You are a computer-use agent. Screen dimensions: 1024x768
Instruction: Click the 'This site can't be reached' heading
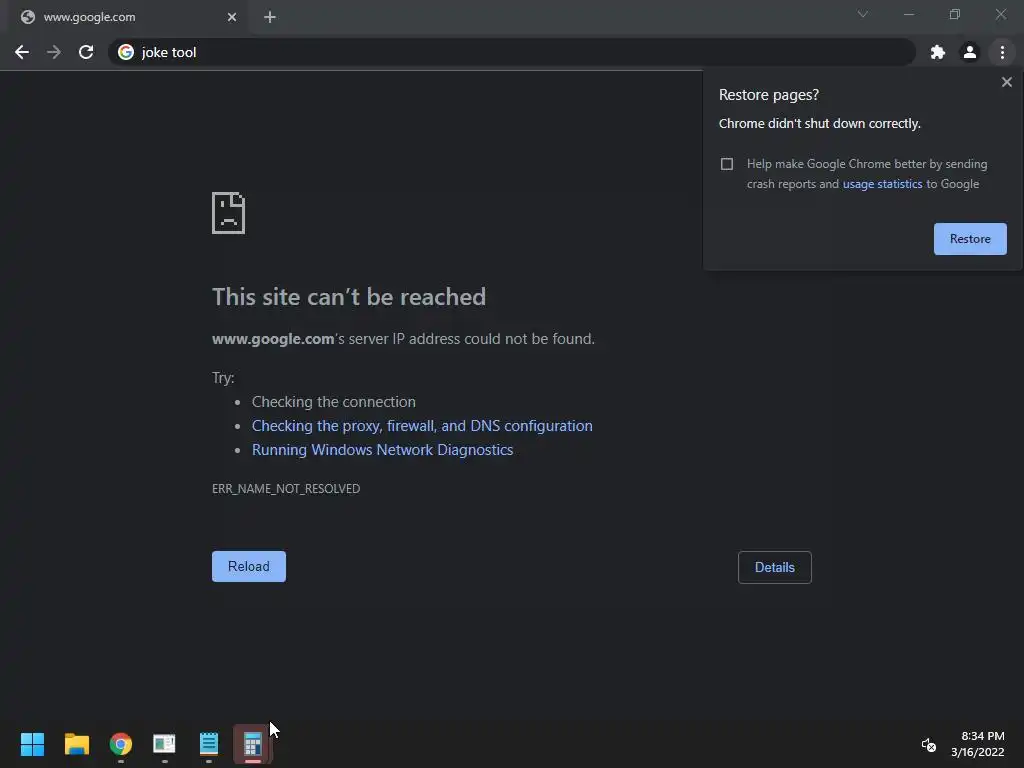(349, 297)
